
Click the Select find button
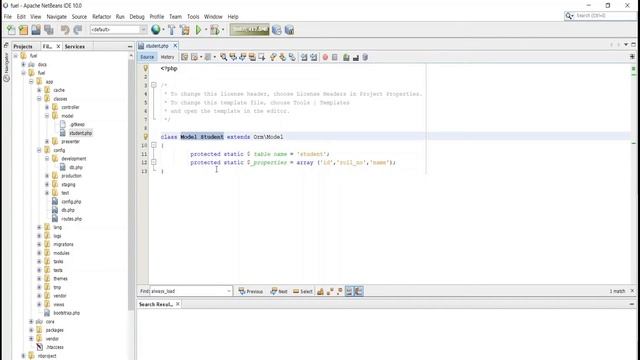pyautogui.click(x=302, y=291)
